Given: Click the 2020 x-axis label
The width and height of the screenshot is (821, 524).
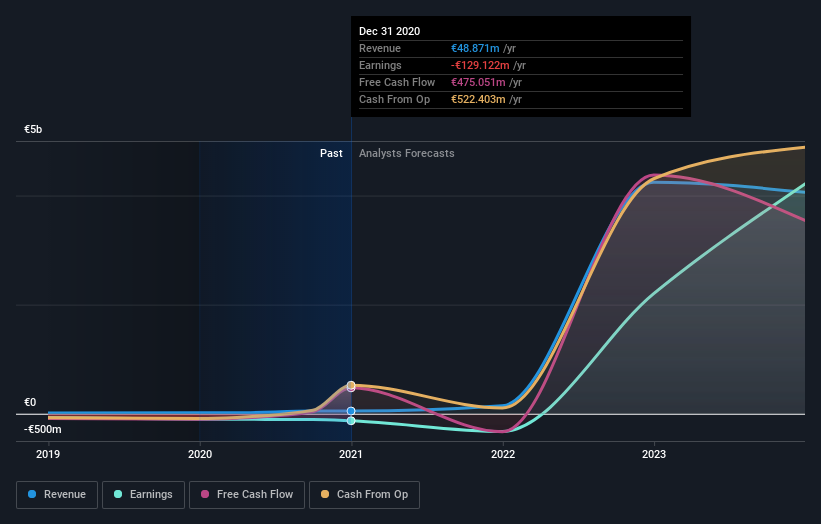Looking at the screenshot, I should pos(200,454).
